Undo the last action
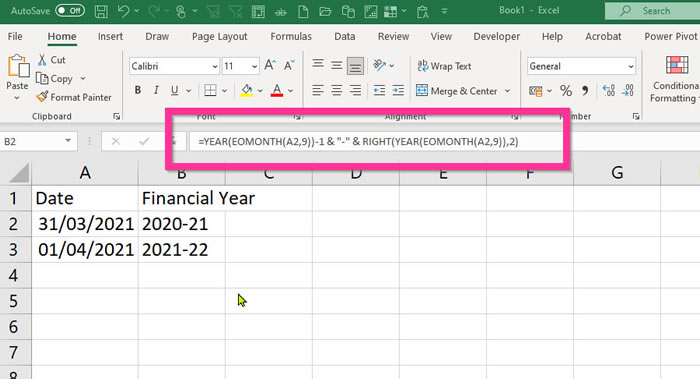The width and height of the screenshot is (700, 379). 123,11
